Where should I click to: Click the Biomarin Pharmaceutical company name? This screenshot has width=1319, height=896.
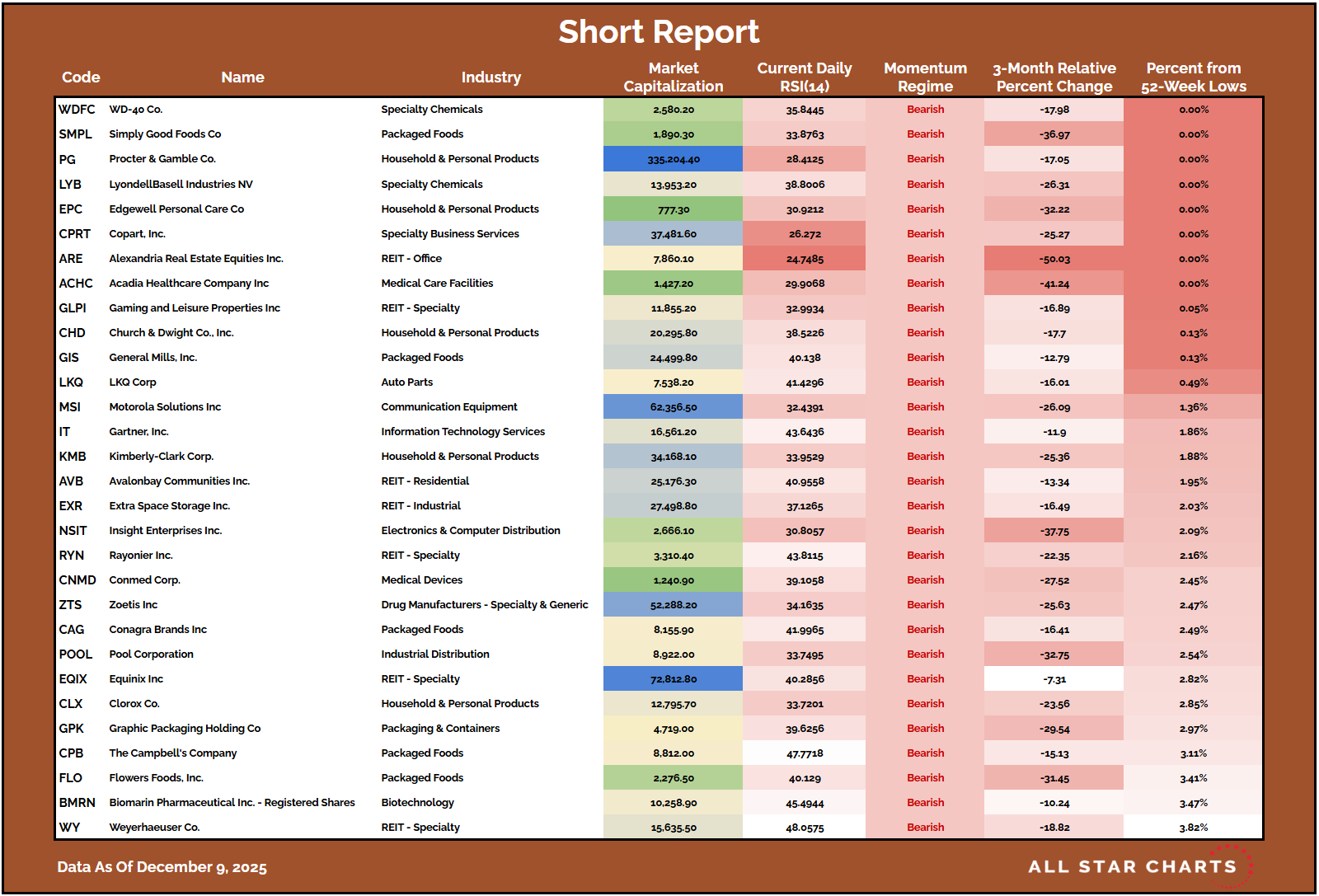tap(232, 803)
